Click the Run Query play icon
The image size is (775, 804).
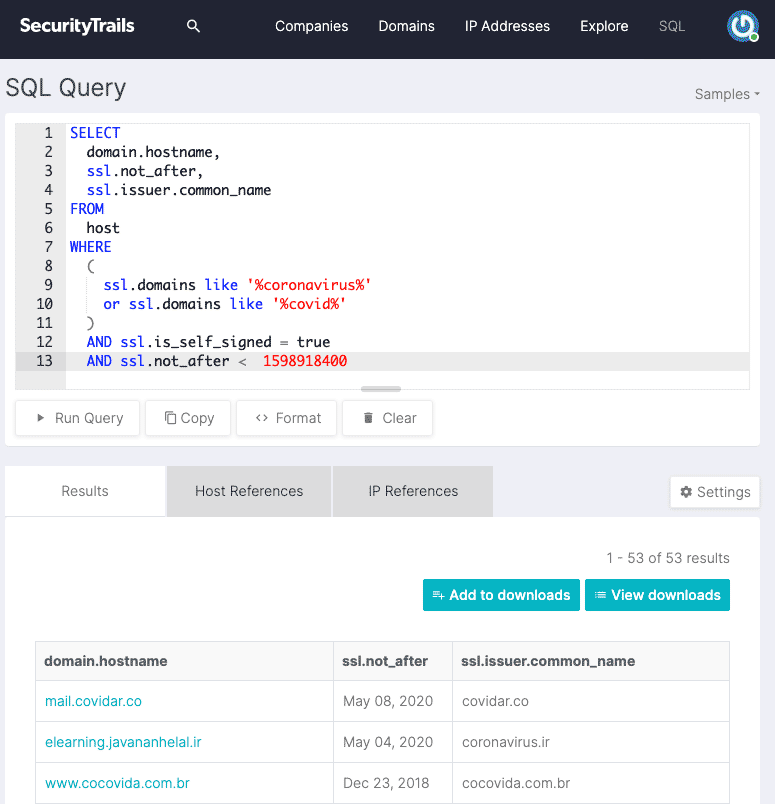point(41,418)
